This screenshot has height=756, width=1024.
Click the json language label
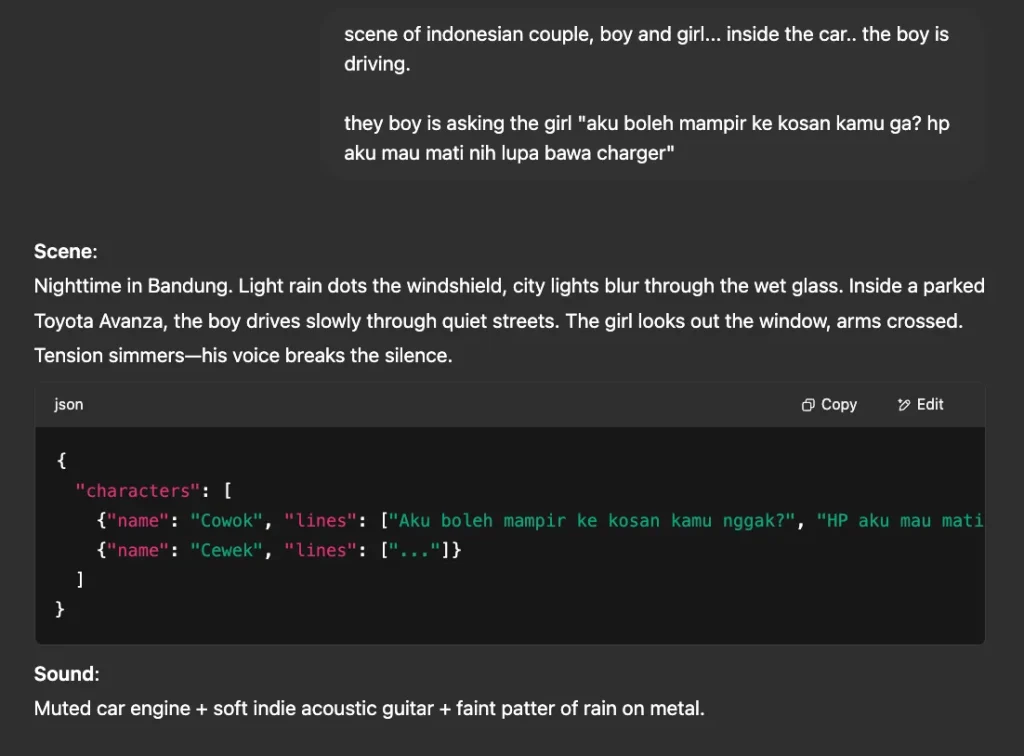pyautogui.click(x=69, y=405)
